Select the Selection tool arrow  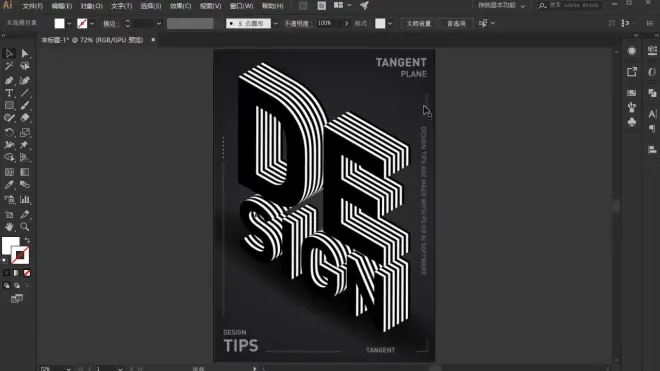9,53
